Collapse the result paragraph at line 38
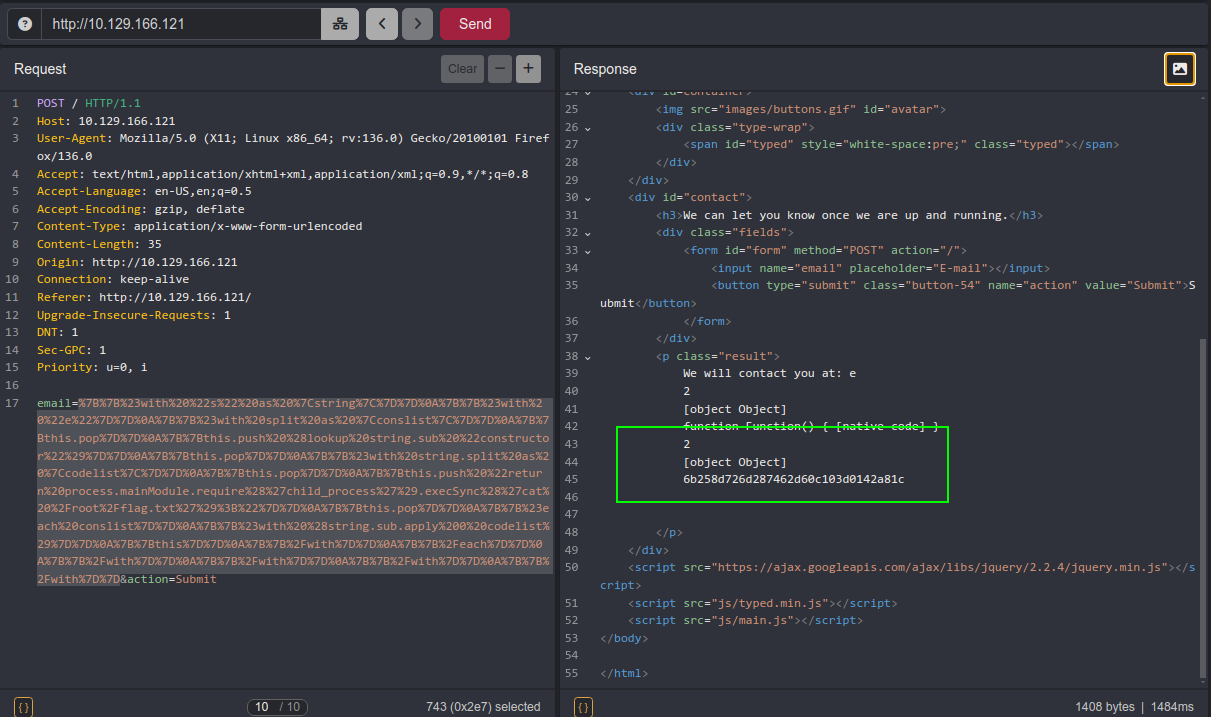1211x717 pixels. [587, 357]
